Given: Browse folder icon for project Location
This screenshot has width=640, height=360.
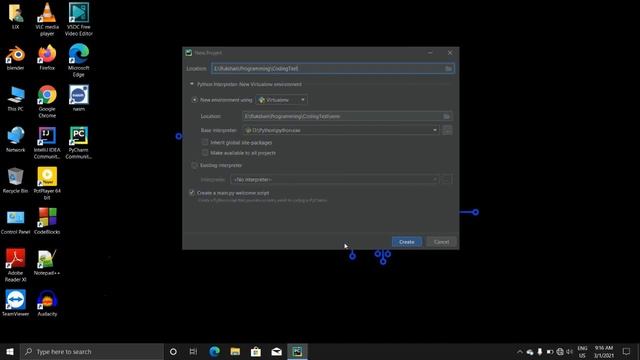Looking at the screenshot, I should (448, 69).
